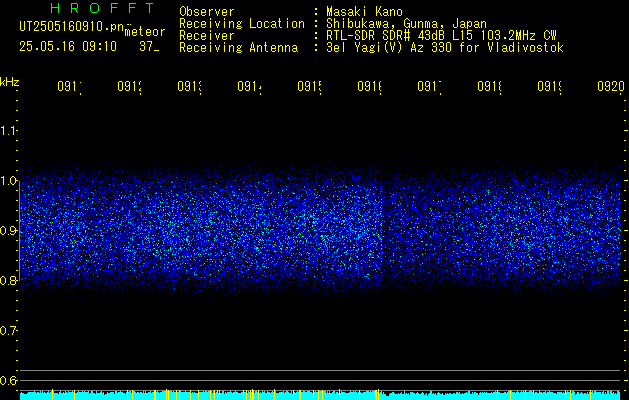The width and height of the screenshot is (629, 400).
Task: Click the HROFFT title text
Action: coord(103,8)
